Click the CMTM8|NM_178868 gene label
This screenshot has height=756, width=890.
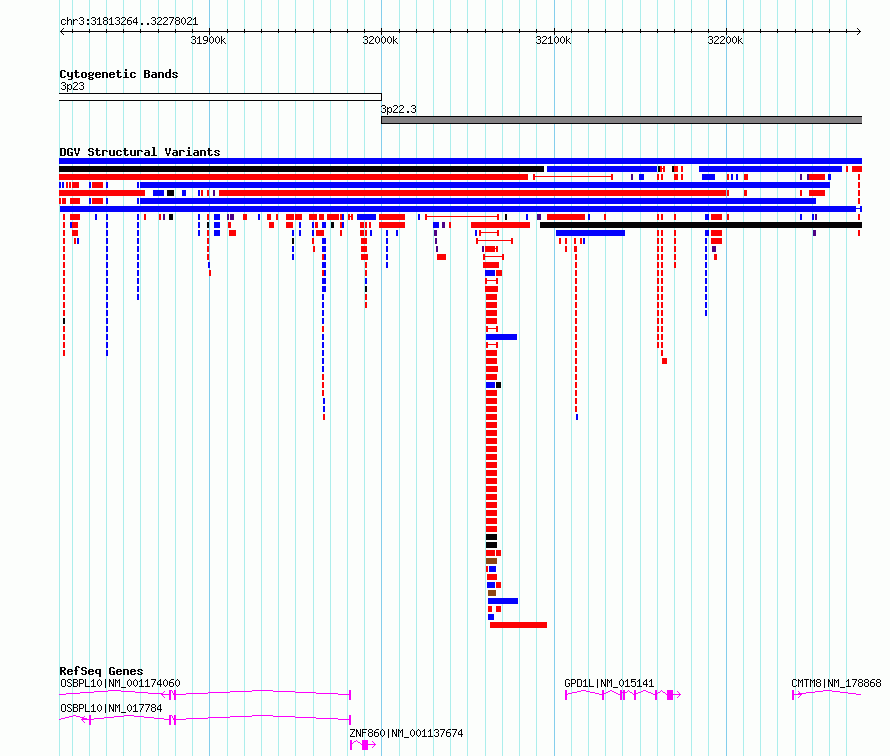(x=836, y=683)
